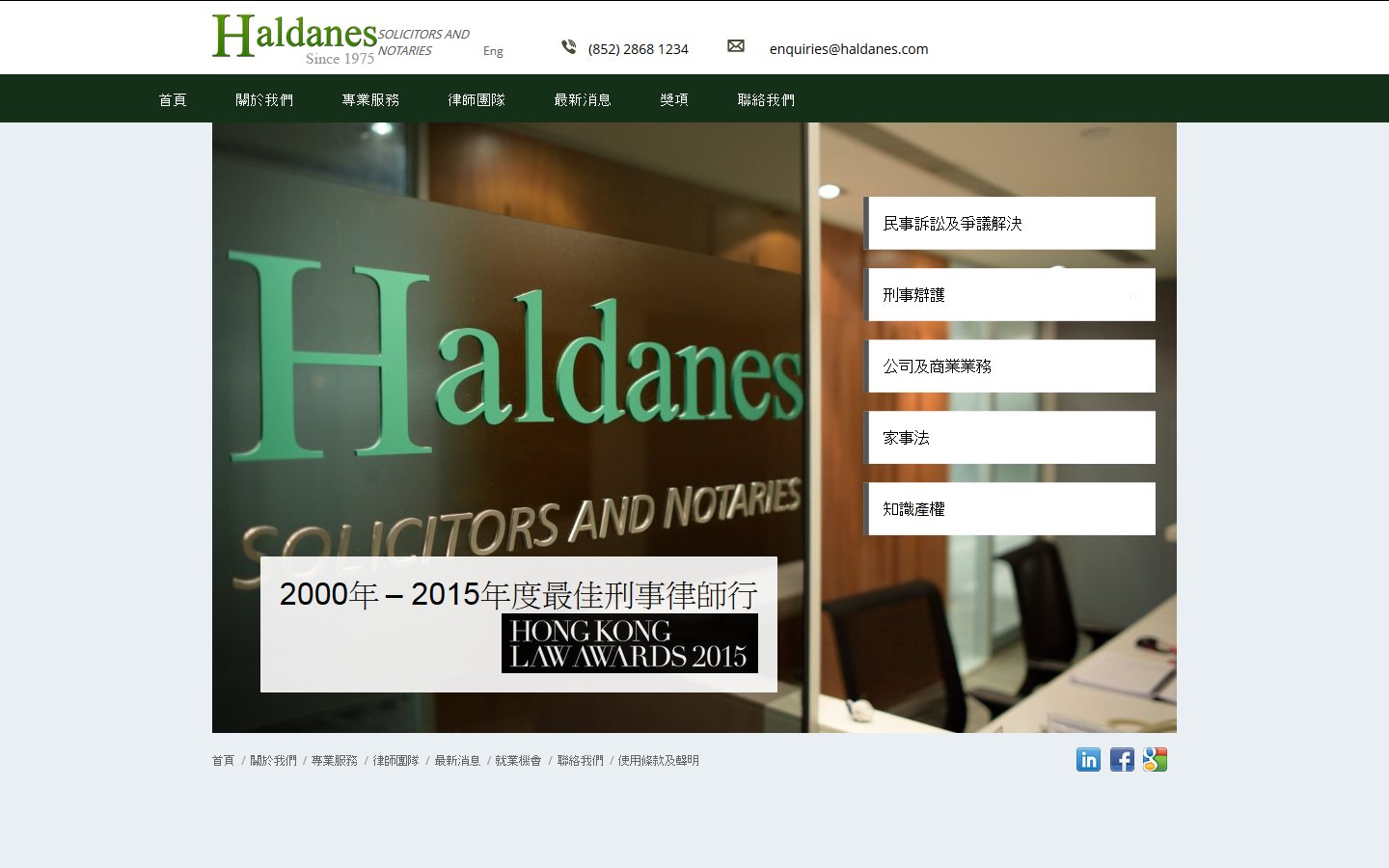Image resolution: width=1389 pixels, height=868 pixels.
Task: Select the 民事訴訟及爭議解決 service button
Action: click(x=1009, y=223)
